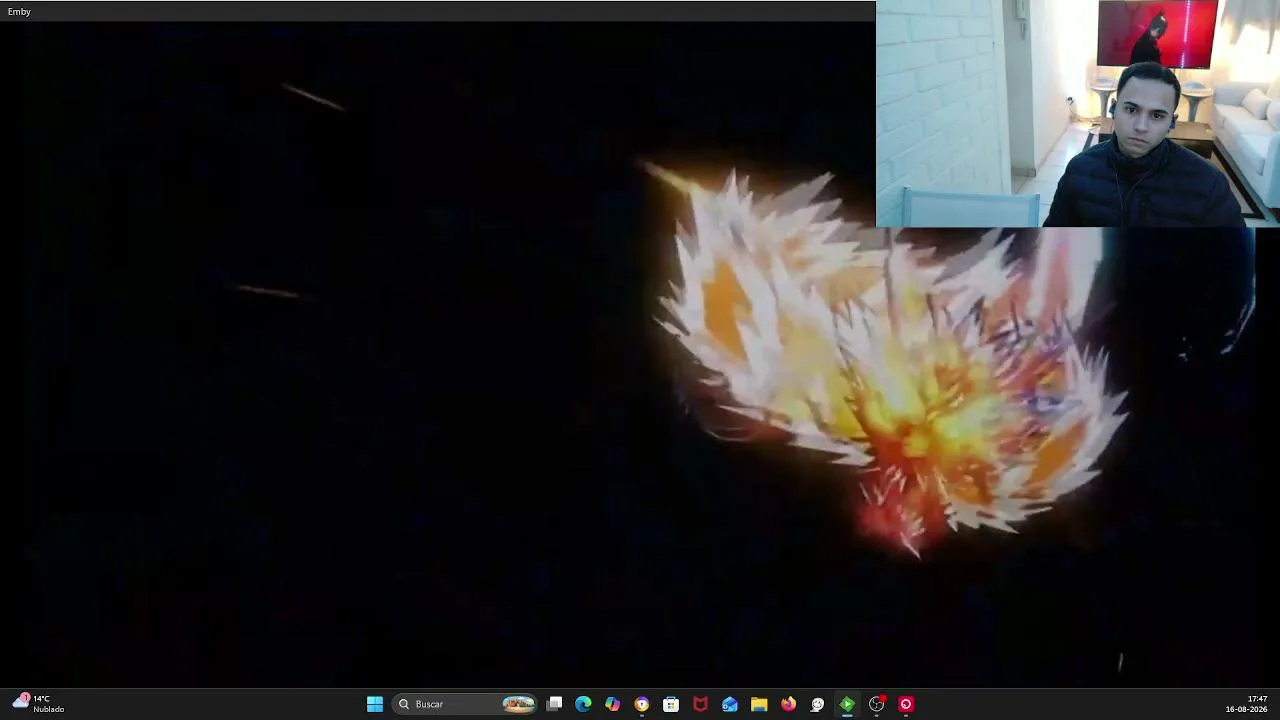Viewport: 1280px width, 720px height.
Task: Switch to OBS Studio on the taskbar
Action: pyautogui.click(x=876, y=704)
